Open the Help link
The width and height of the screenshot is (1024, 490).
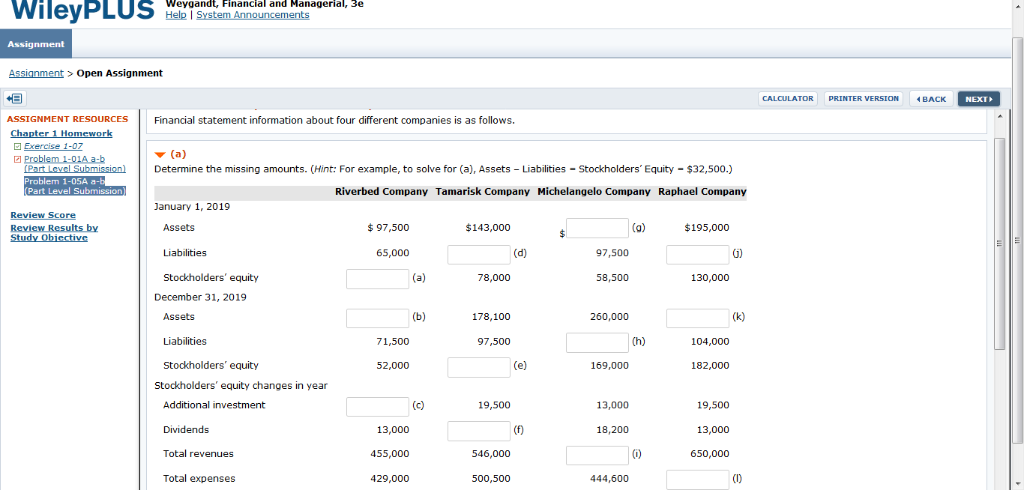click(x=176, y=14)
